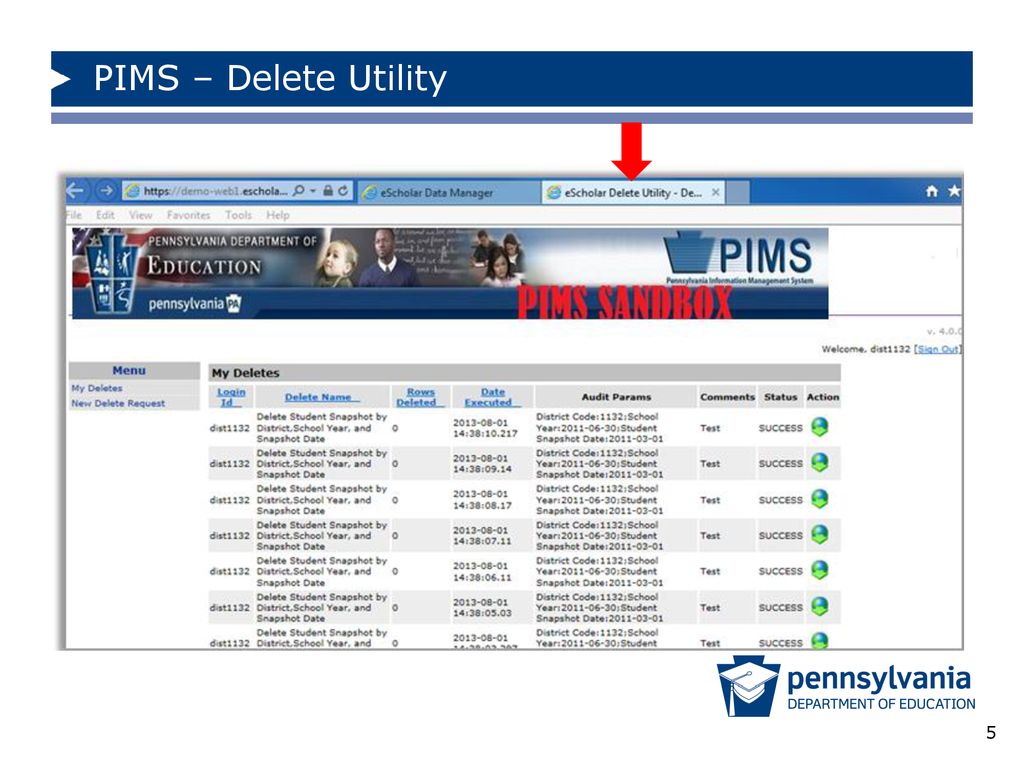Open the Tools menu

click(x=238, y=215)
